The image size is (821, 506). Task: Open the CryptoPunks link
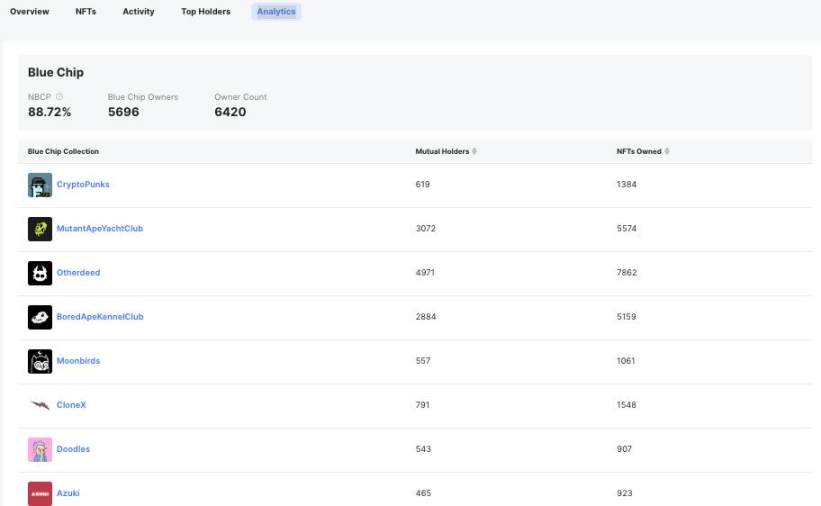point(83,184)
